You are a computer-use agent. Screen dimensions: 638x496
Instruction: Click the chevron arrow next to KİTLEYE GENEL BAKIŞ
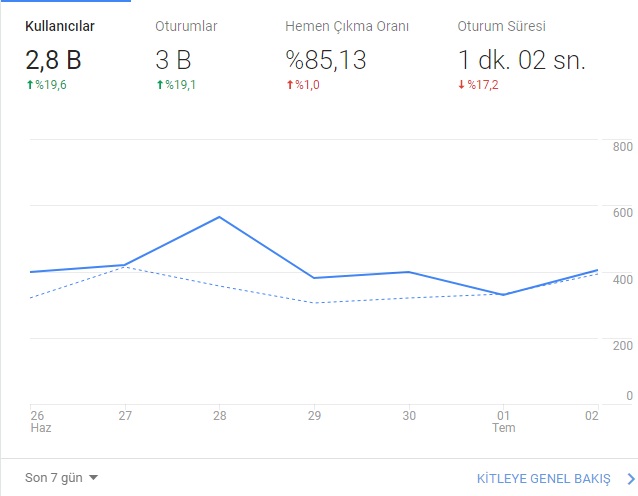pos(631,479)
